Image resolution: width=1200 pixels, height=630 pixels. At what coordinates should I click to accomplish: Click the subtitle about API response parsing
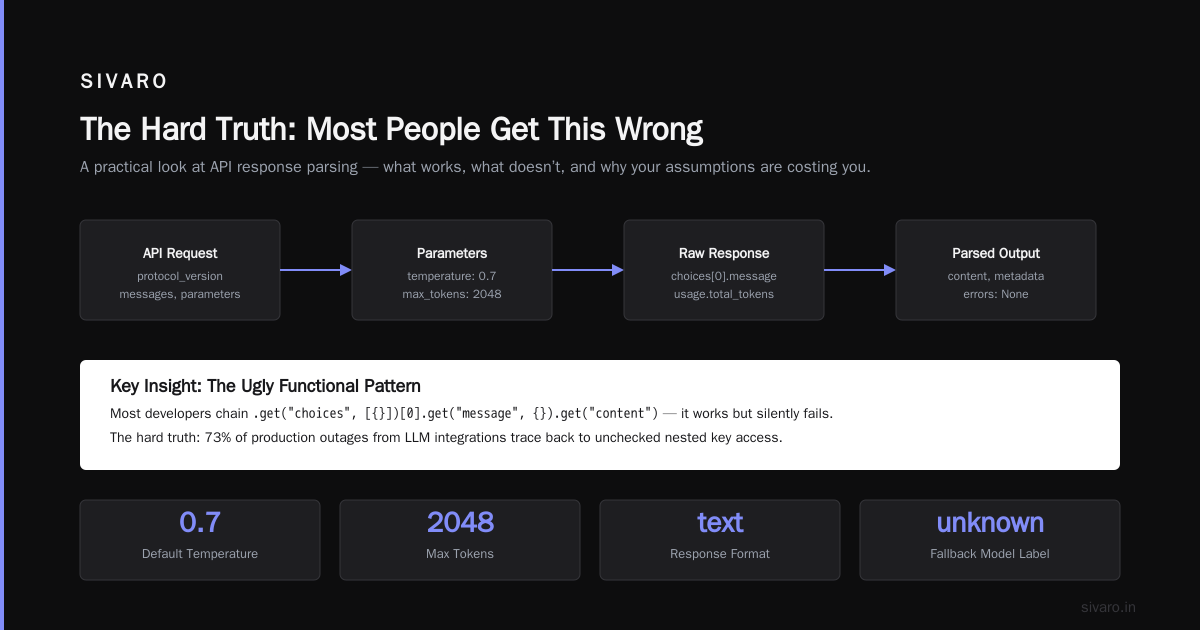[475, 167]
